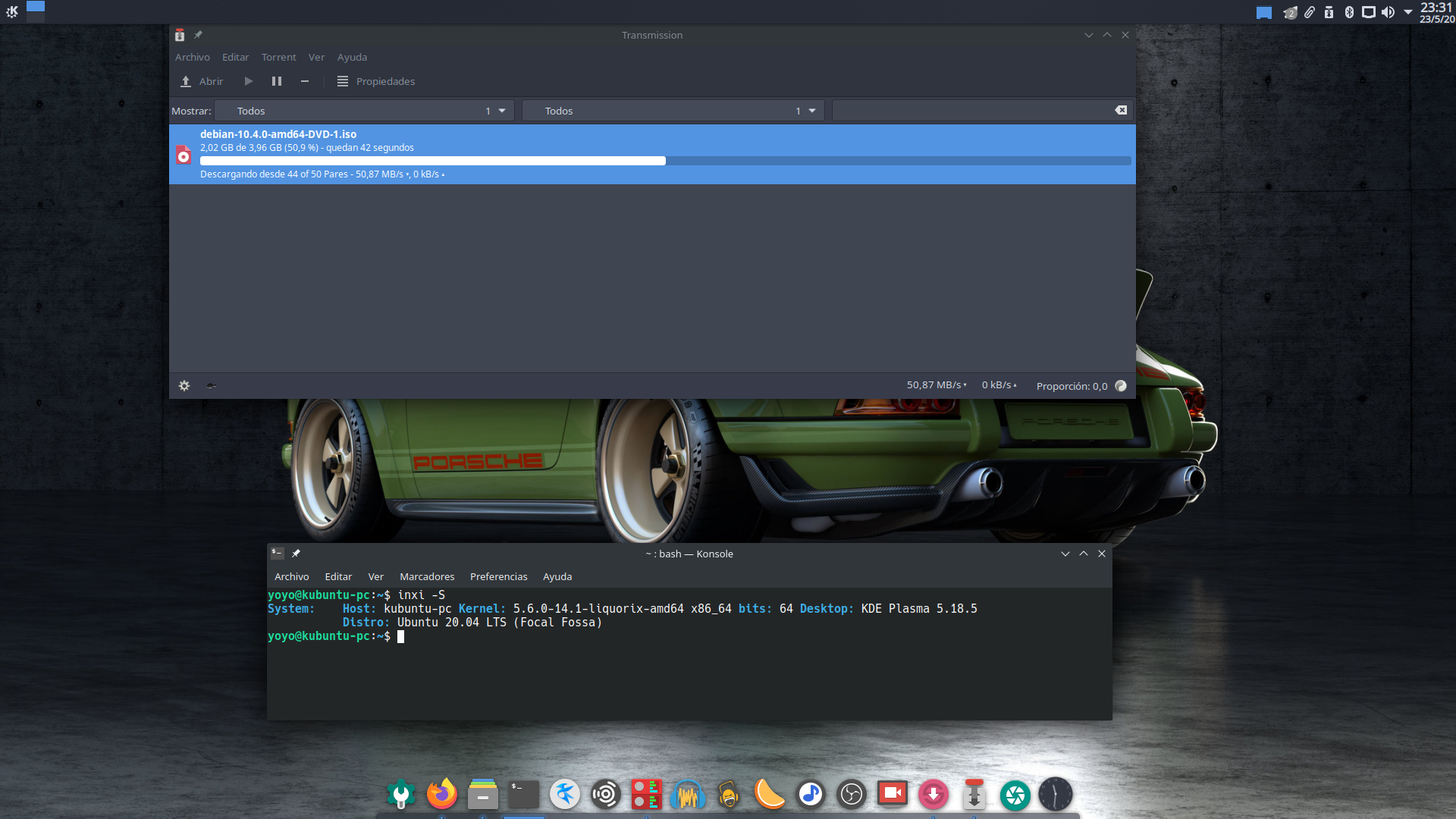Toggle pin on Transmission window titlebar
Image resolution: width=1456 pixels, height=819 pixels.
pyautogui.click(x=199, y=35)
